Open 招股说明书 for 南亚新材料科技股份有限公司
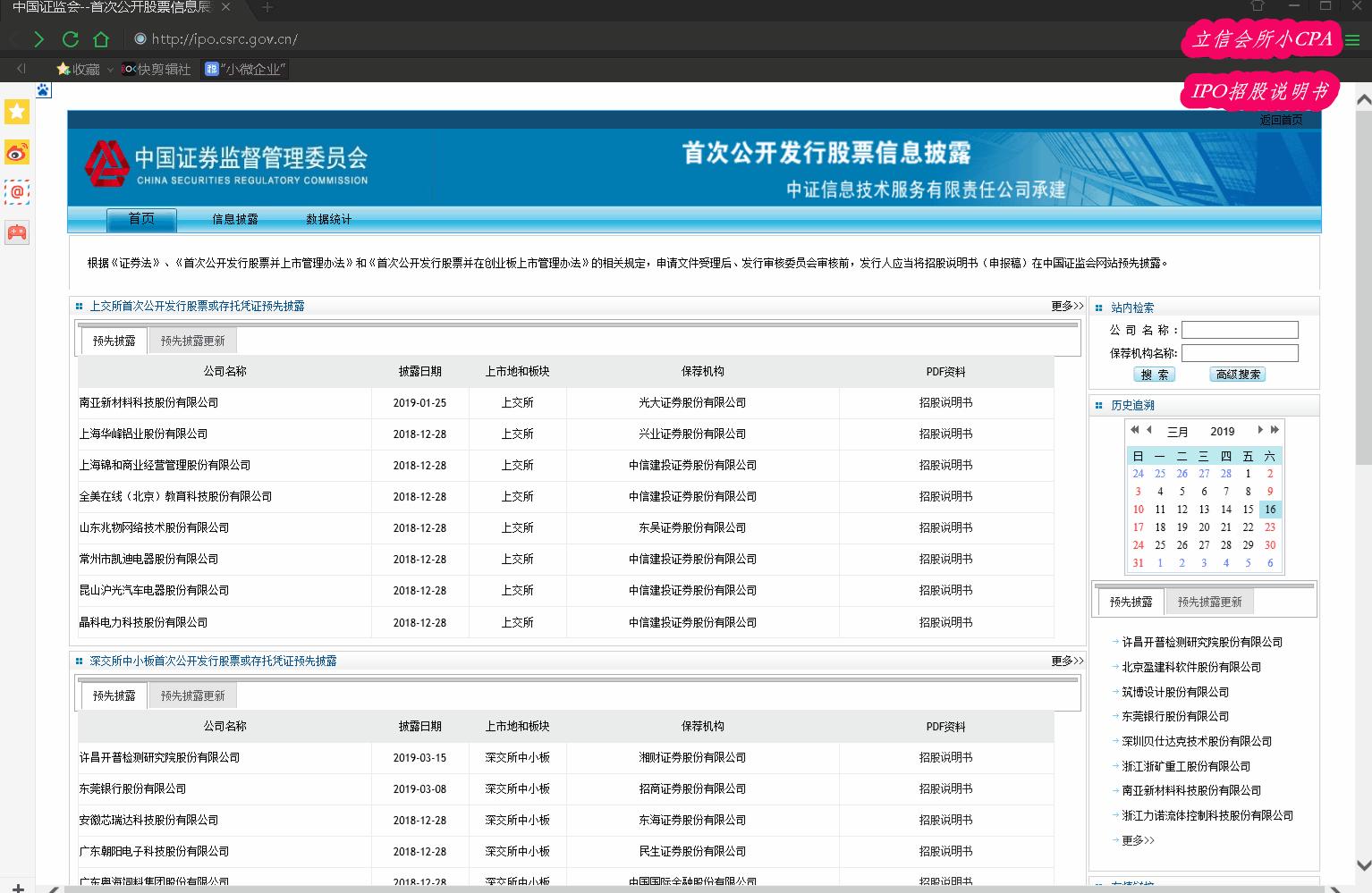This screenshot has width=1372, height=893. pyautogui.click(x=945, y=402)
